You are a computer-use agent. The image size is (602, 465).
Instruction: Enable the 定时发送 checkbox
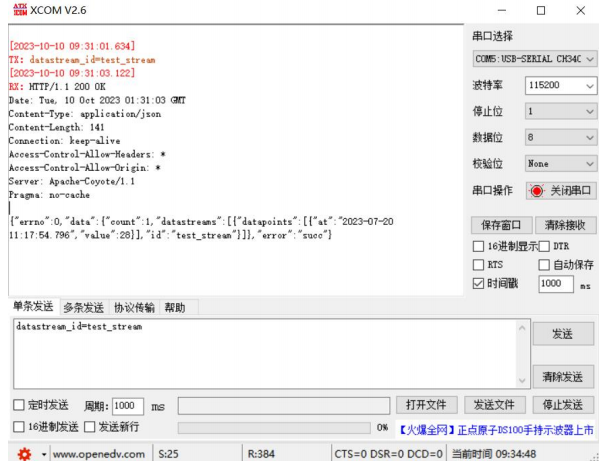(x=19, y=406)
